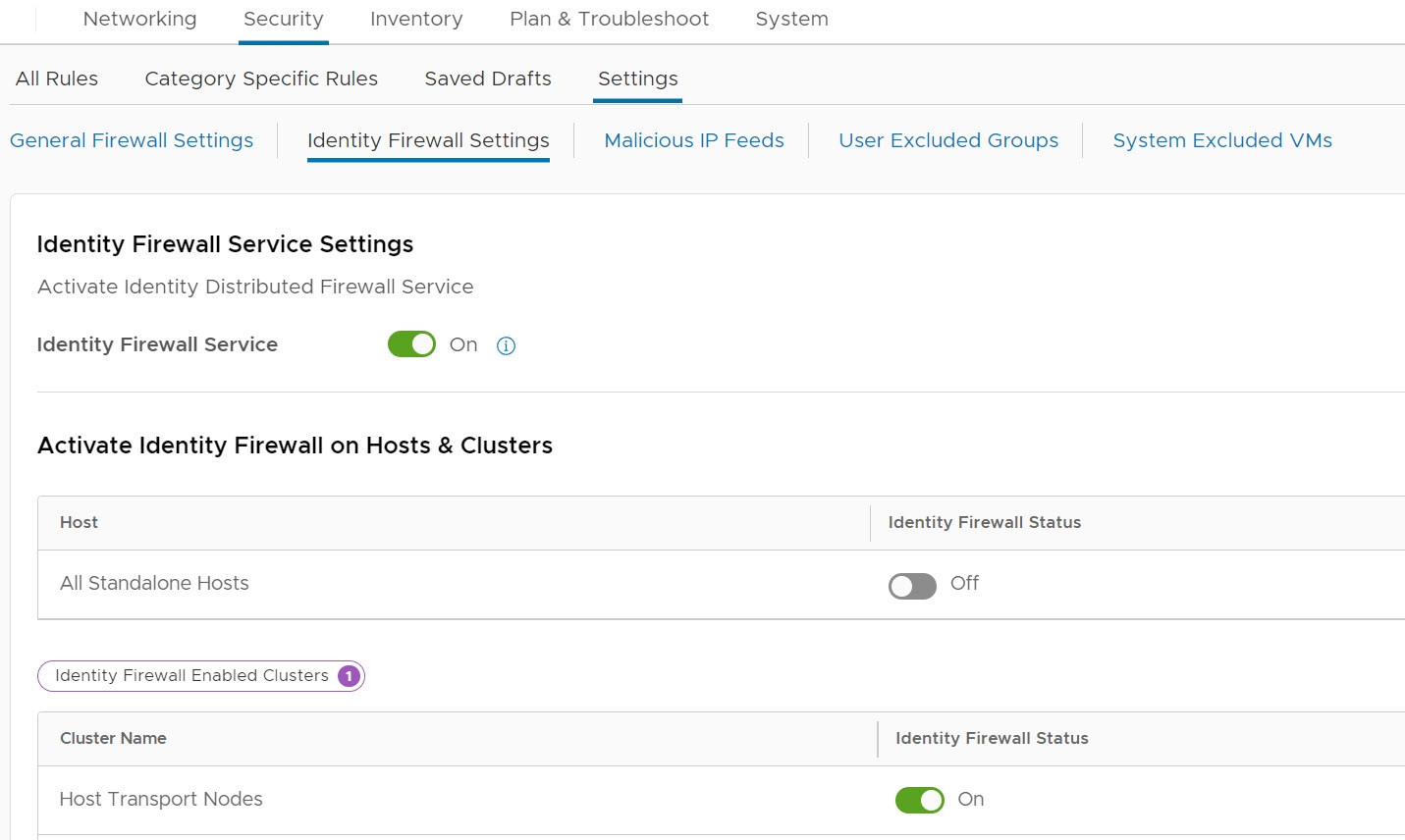Screen dimensions: 1405x840
Task: Open Plan & Troubleshoot tab
Action: point(609,20)
